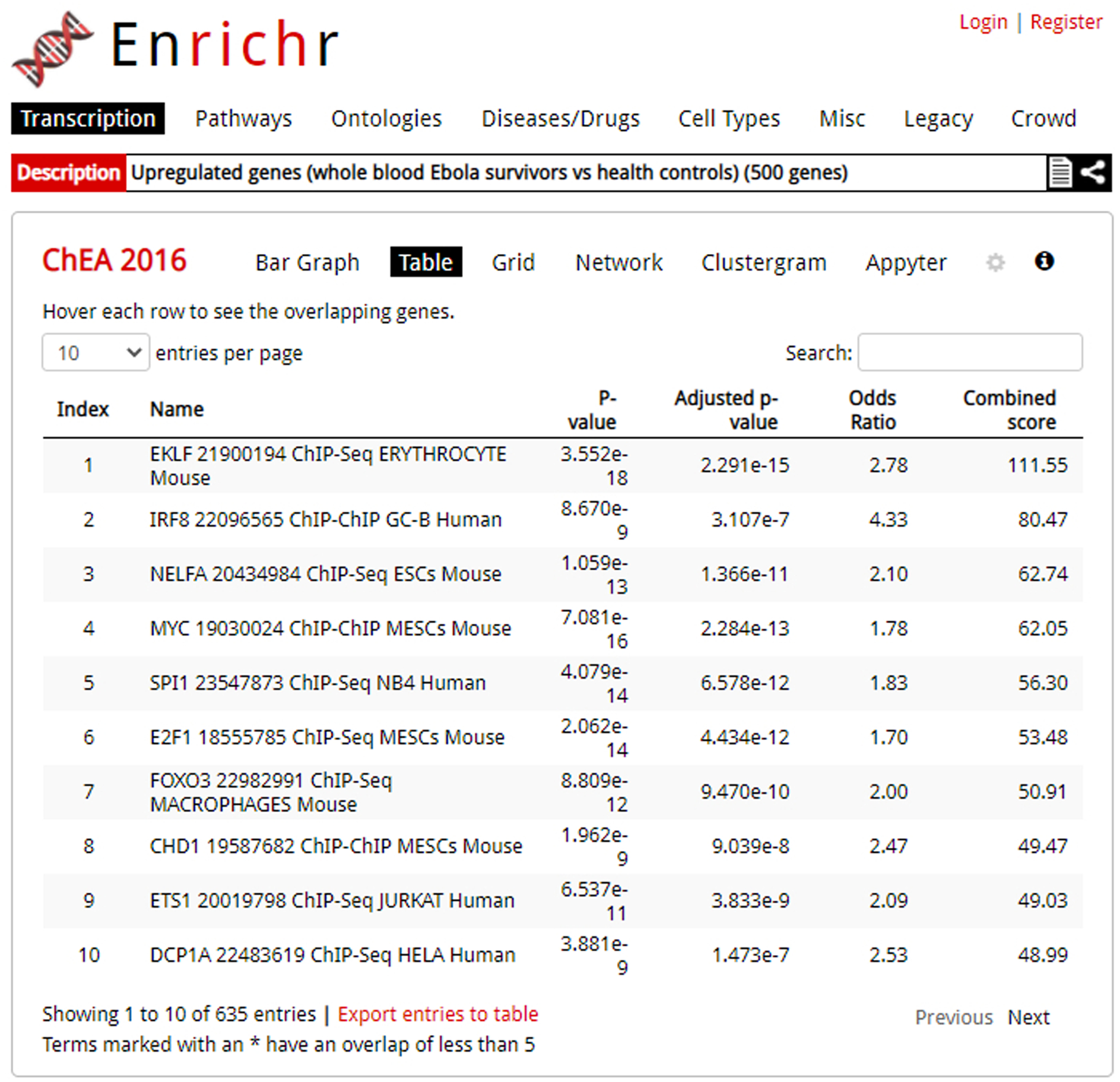This screenshot has width=1120, height=1082.
Task: Select row 'NELFA 20434984 ChIP-Seq ESCs Mouse'
Action: tap(563, 575)
